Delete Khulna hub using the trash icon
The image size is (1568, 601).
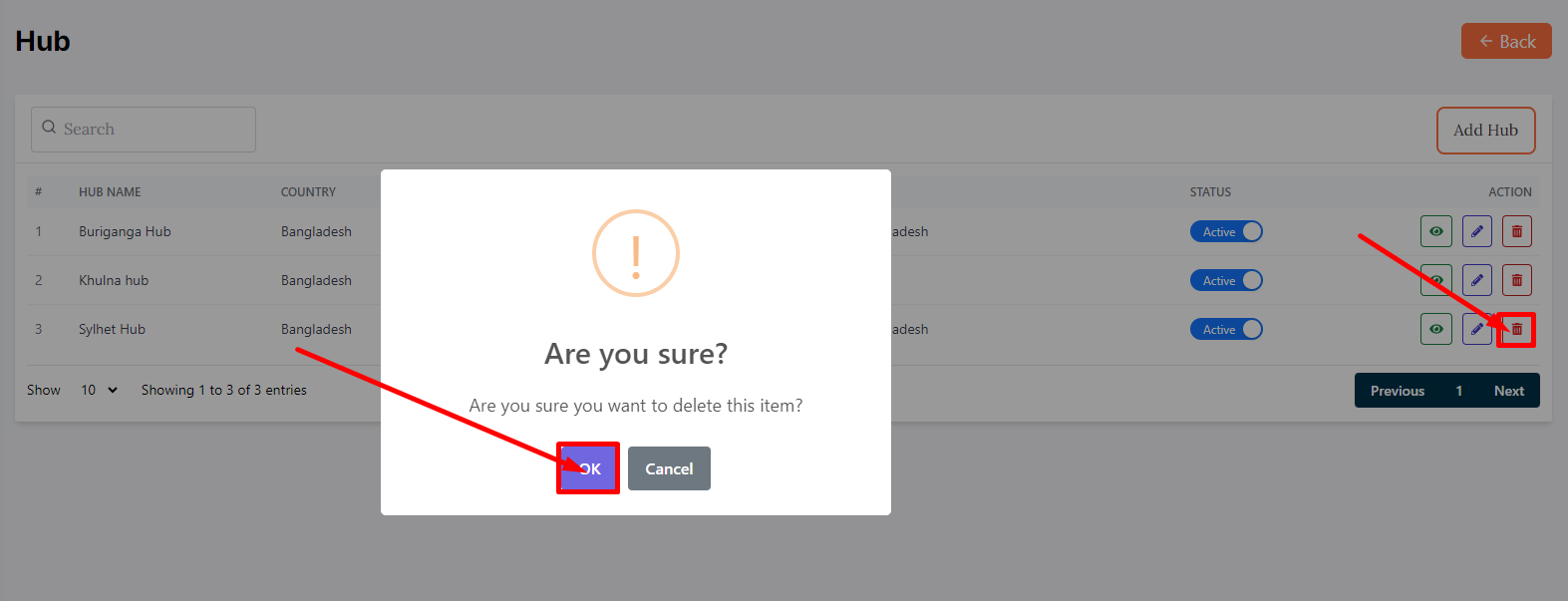[1516, 280]
